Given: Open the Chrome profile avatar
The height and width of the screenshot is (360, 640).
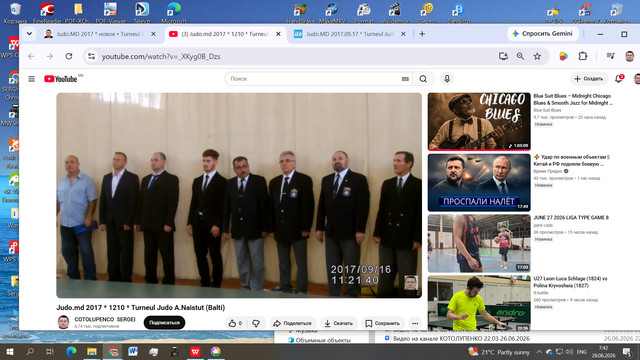Looking at the screenshot, I should tap(629, 56).
